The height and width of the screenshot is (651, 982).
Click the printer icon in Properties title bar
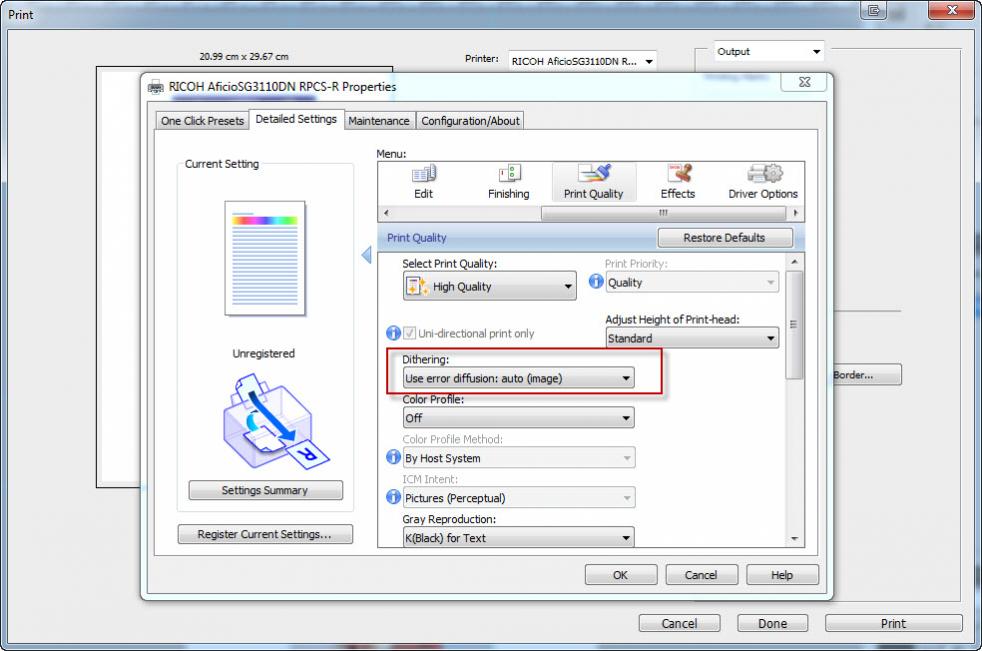(x=155, y=87)
